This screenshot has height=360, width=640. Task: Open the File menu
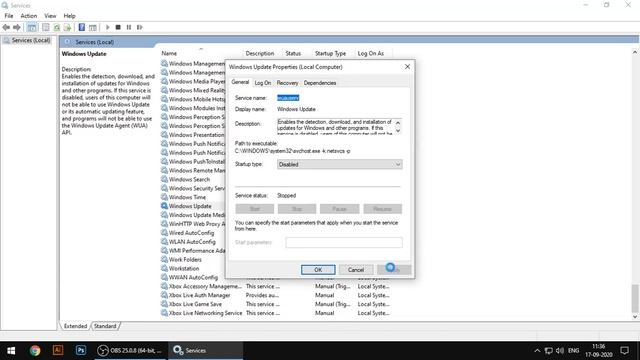point(9,16)
